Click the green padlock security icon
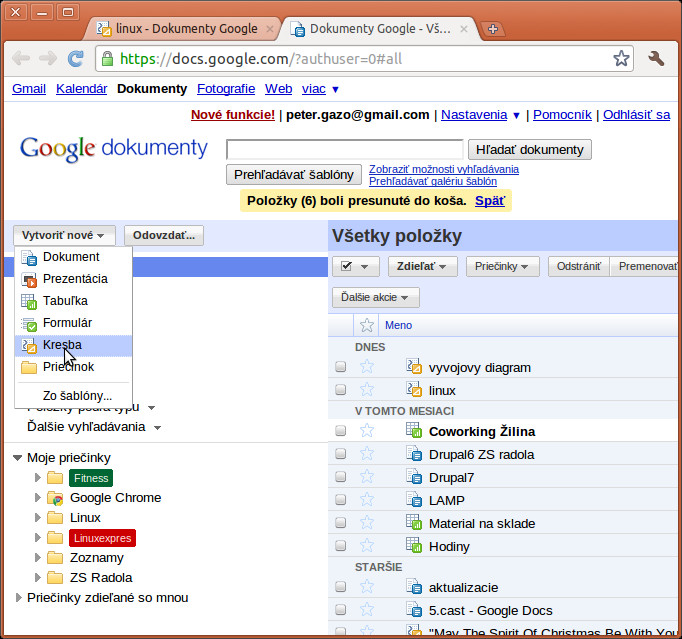Image resolution: width=682 pixels, height=639 pixels. tap(107, 58)
